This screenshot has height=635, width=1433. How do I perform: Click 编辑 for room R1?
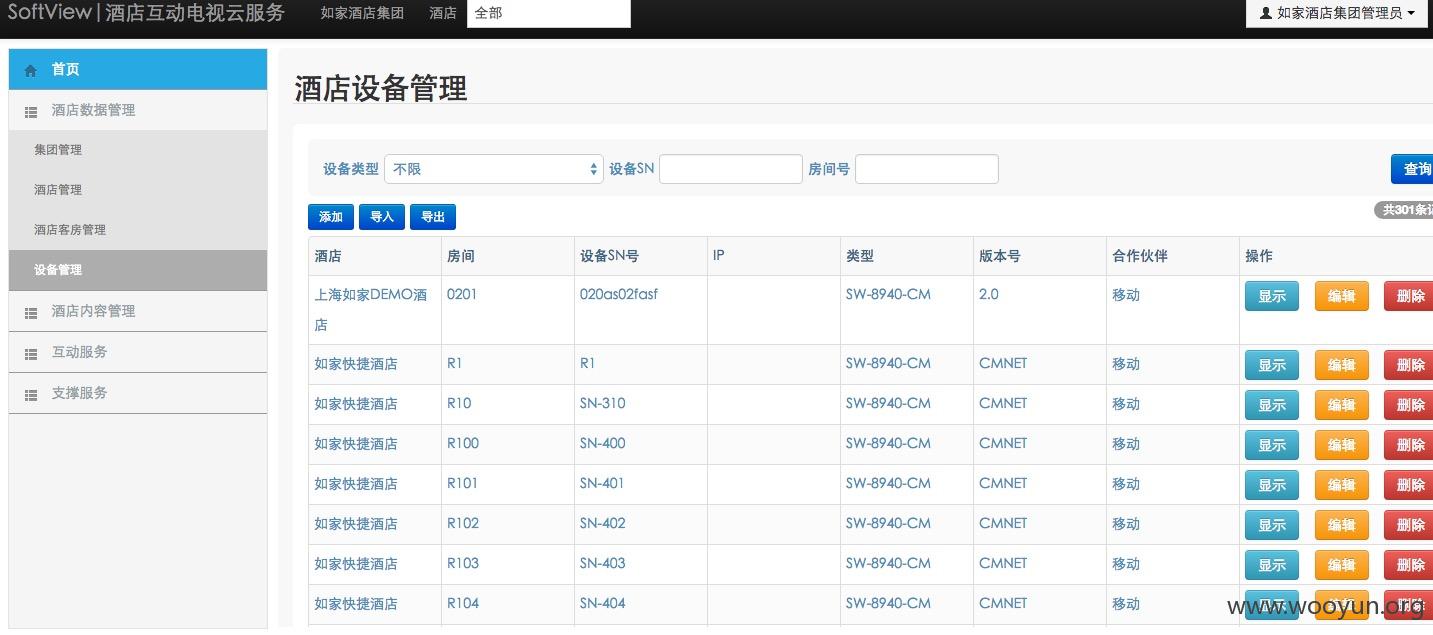(1341, 365)
